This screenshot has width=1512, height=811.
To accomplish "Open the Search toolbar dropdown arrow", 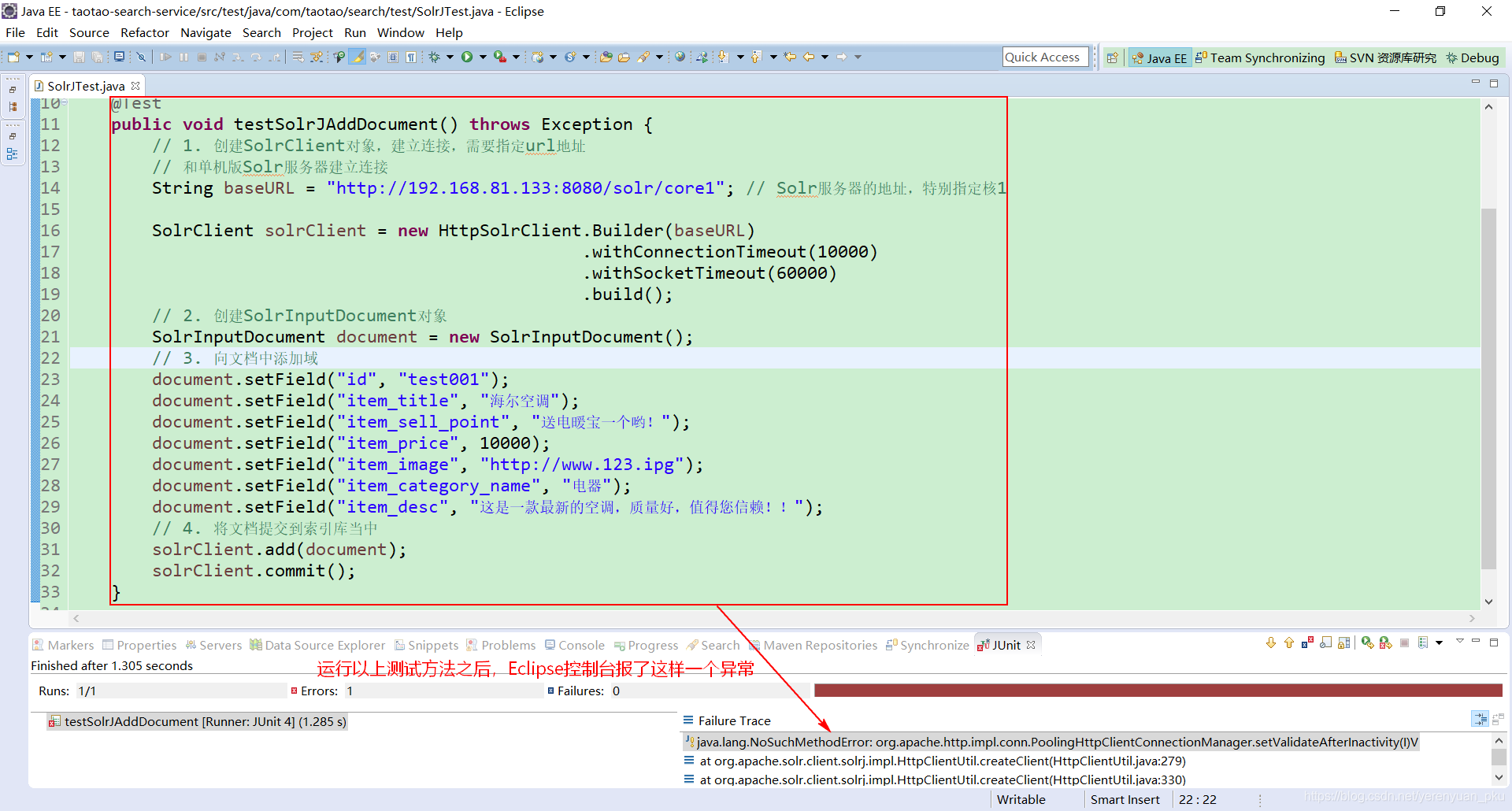I will pos(658,57).
